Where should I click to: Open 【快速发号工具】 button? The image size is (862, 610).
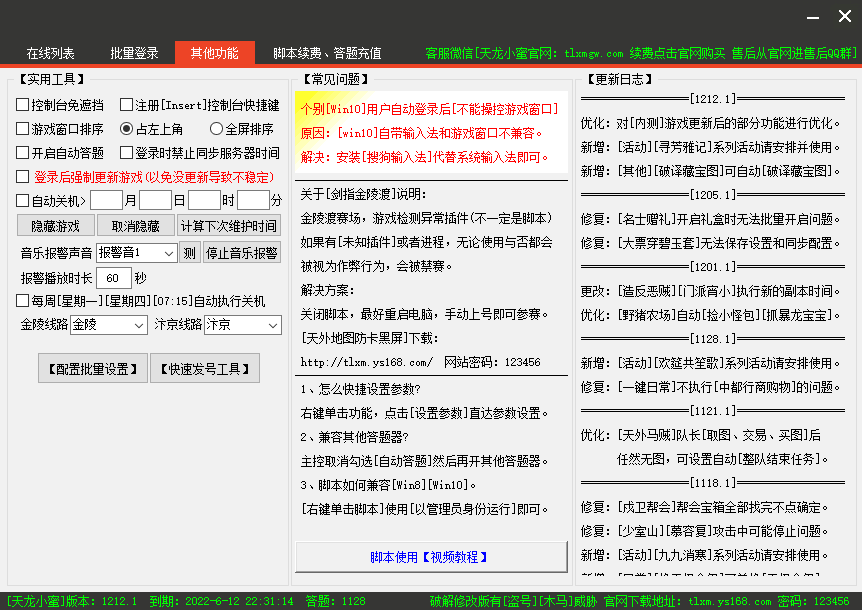coord(204,368)
